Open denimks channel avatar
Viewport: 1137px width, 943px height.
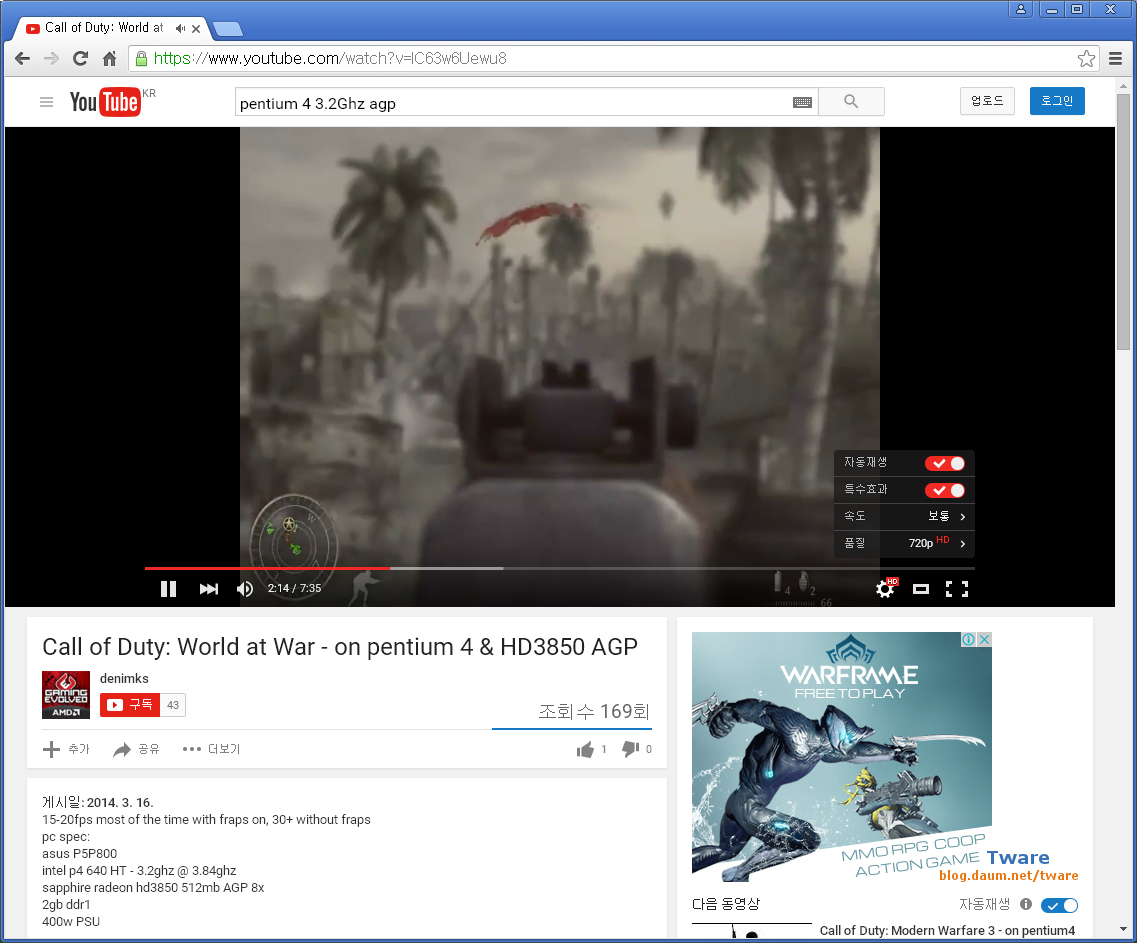point(66,695)
